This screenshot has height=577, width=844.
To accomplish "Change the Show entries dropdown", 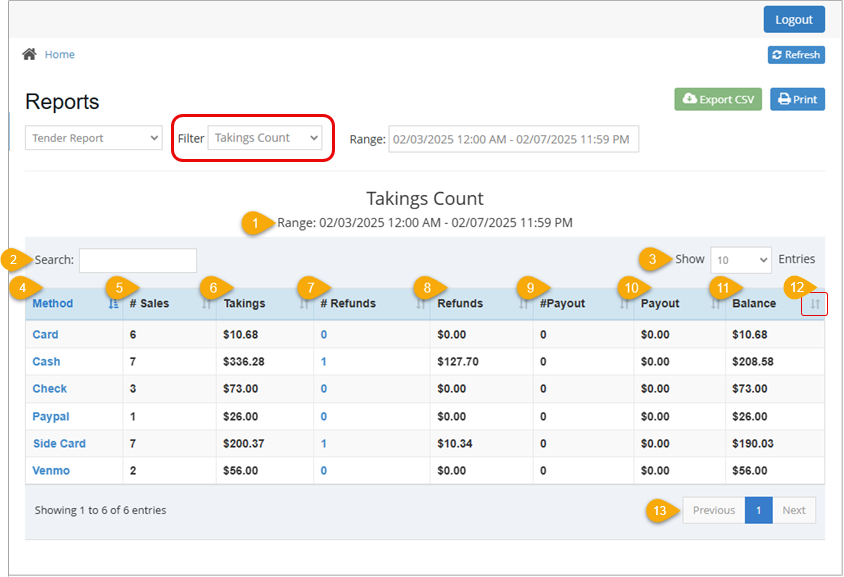I will pyautogui.click(x=740, y=259).
